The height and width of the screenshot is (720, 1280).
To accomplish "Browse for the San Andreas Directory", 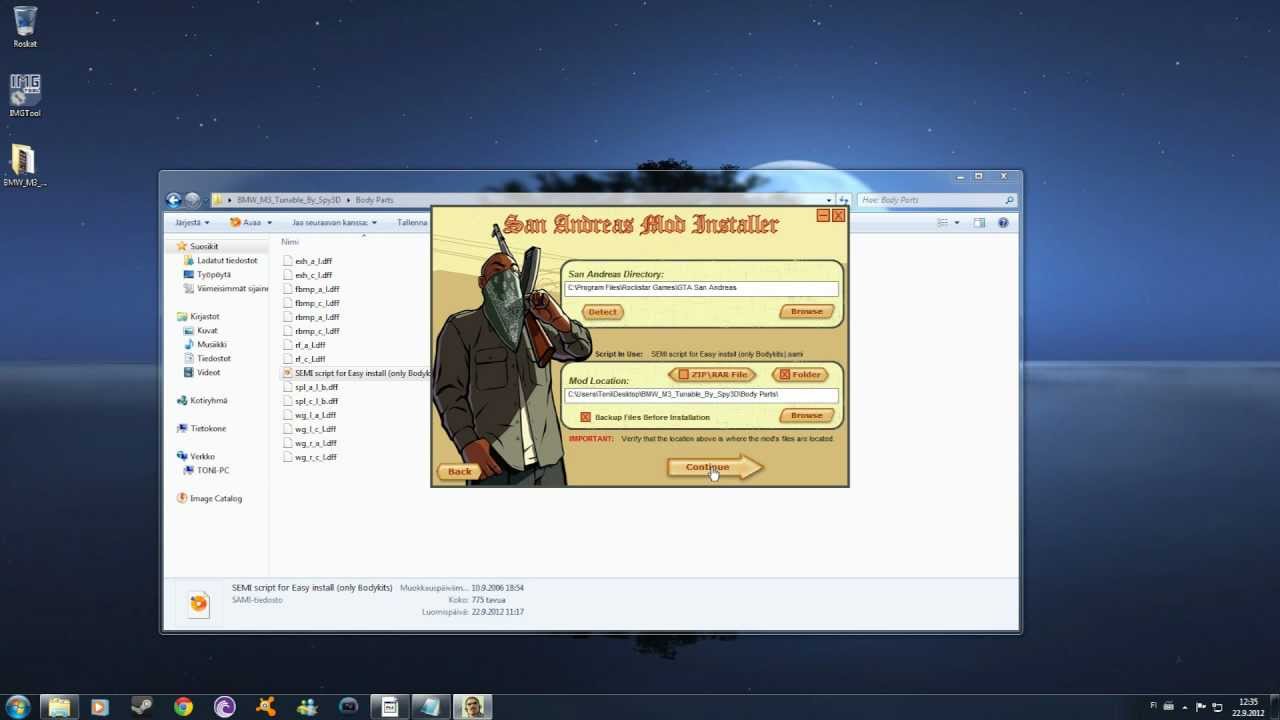I will [x=806, y=312].
